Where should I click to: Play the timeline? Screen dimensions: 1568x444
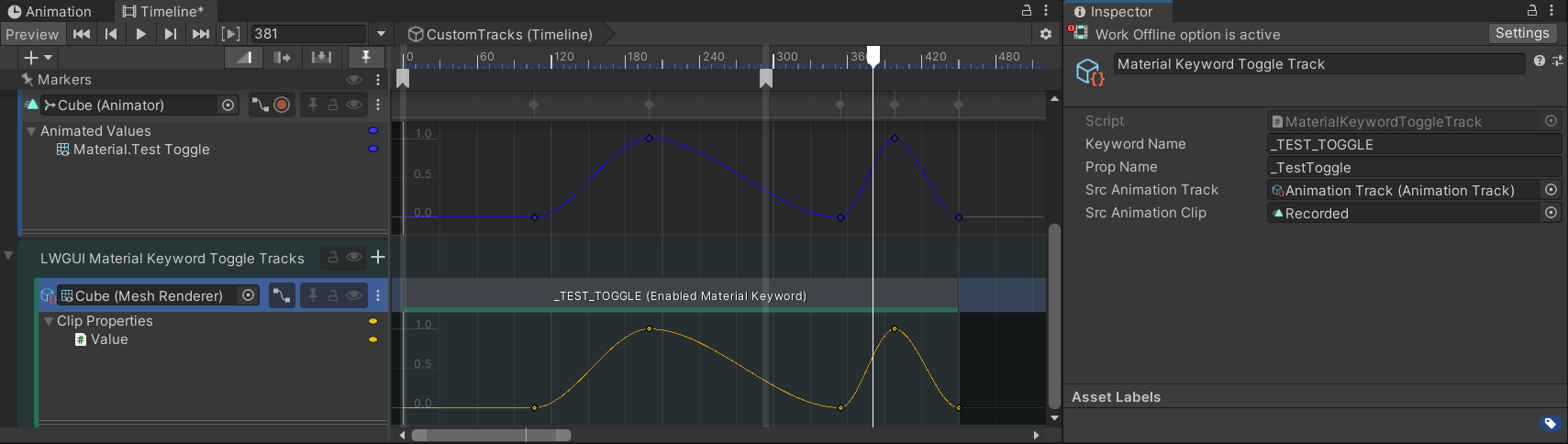(140, 34)
